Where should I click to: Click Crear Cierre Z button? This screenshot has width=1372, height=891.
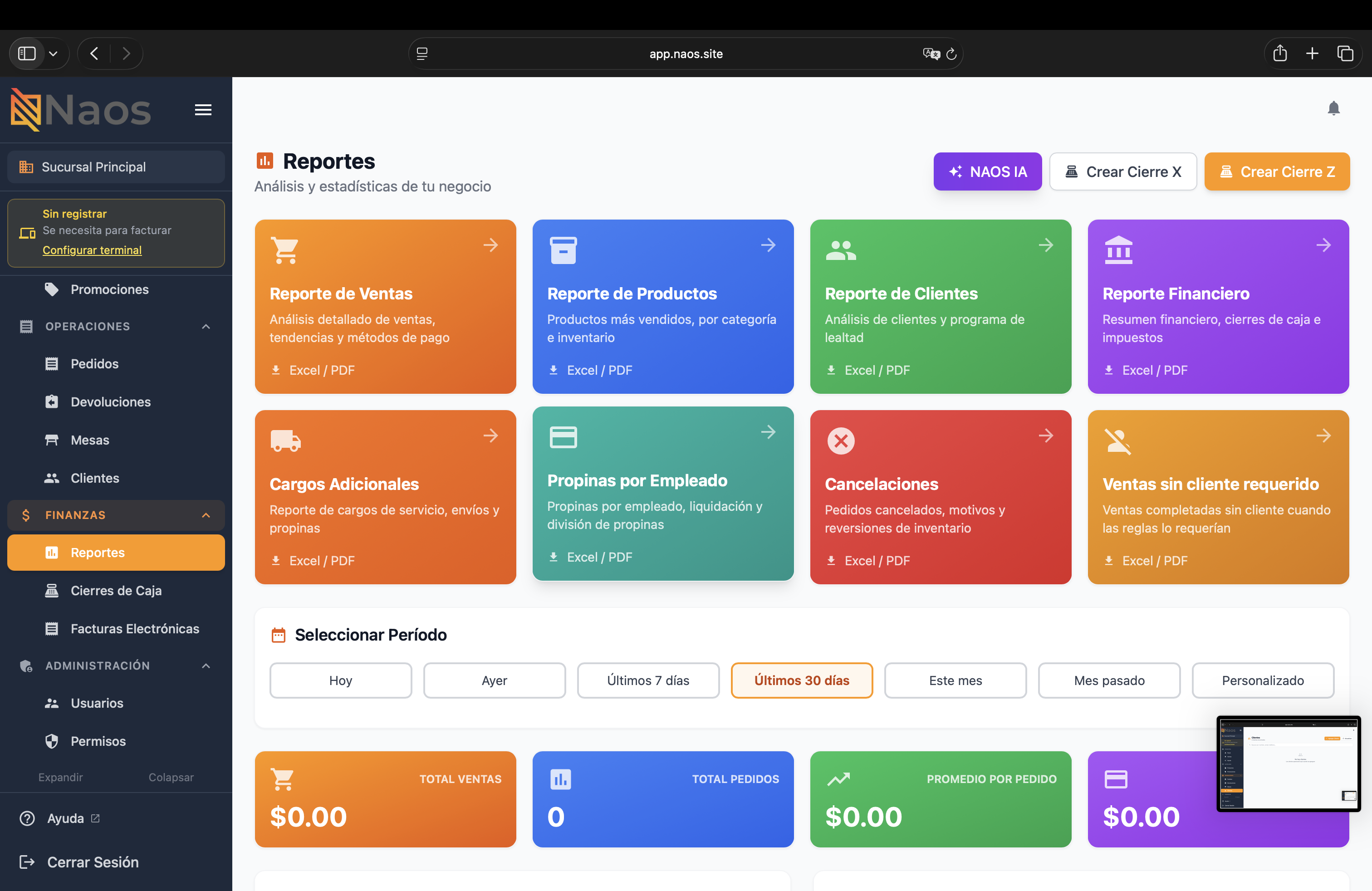pyautogui.click(x=1277, y=172)
